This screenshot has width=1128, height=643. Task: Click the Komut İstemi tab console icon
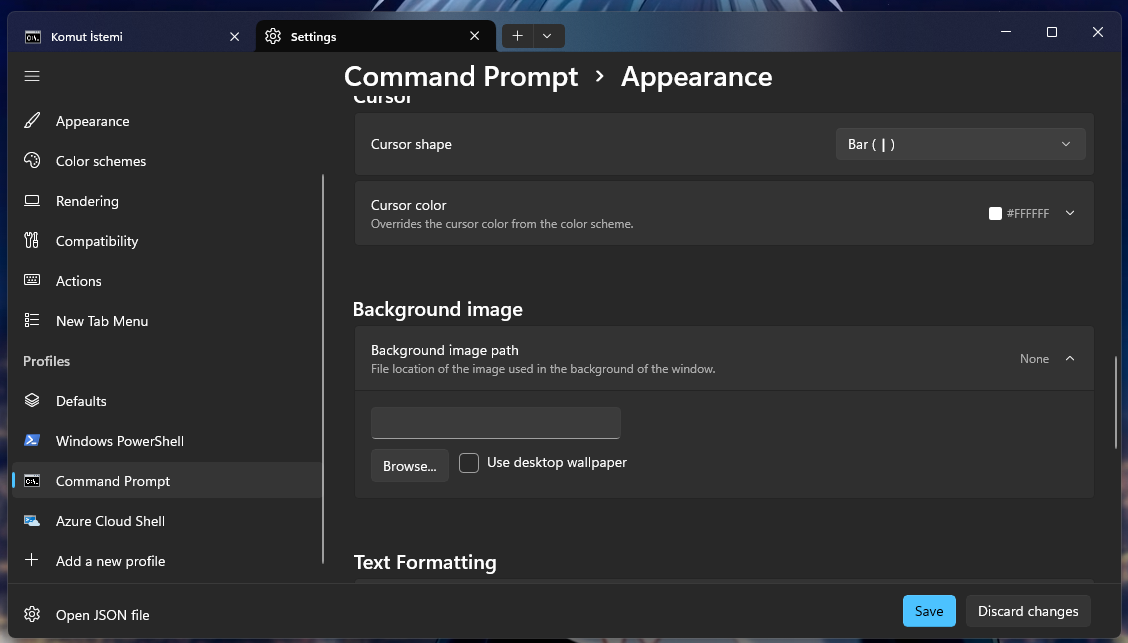click(32, 37)
